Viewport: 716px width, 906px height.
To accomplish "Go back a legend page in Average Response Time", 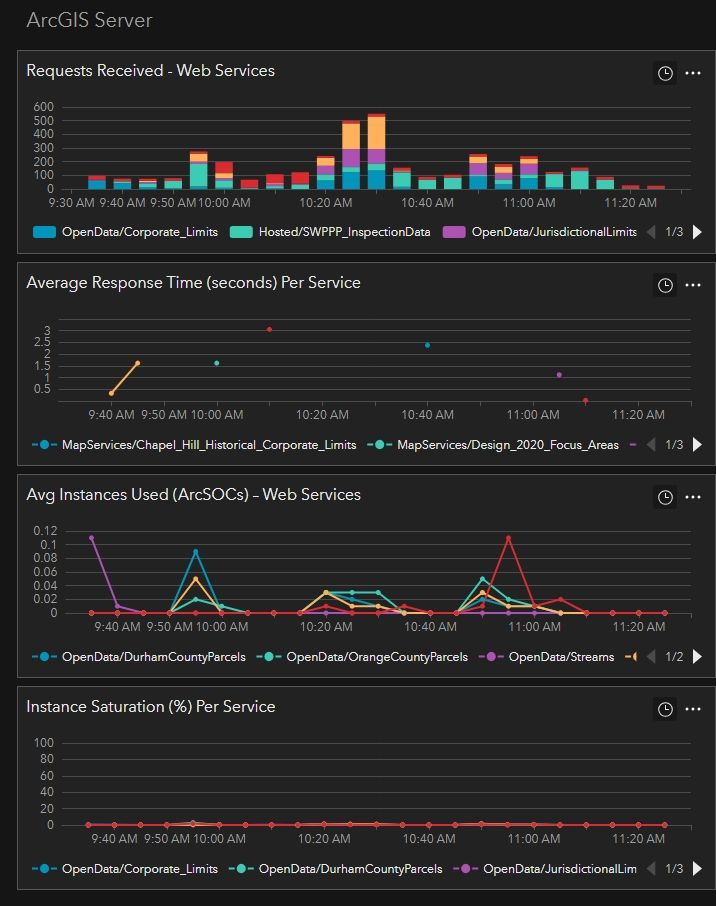I will [x=651, y=445].
